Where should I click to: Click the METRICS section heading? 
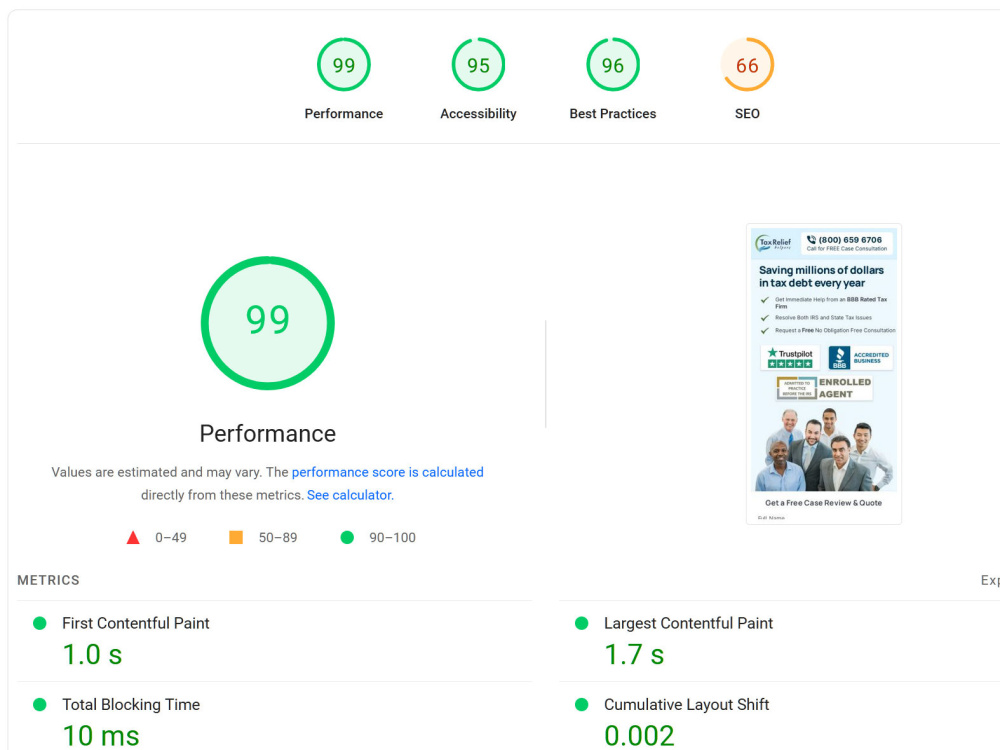click(x=48, y=580)
